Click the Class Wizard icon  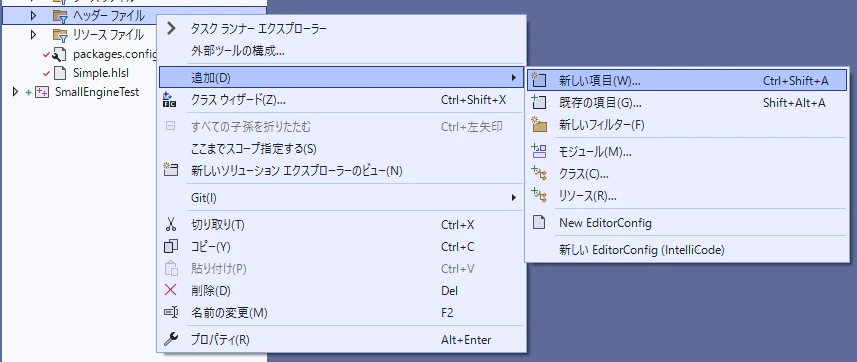pos(170,100)
